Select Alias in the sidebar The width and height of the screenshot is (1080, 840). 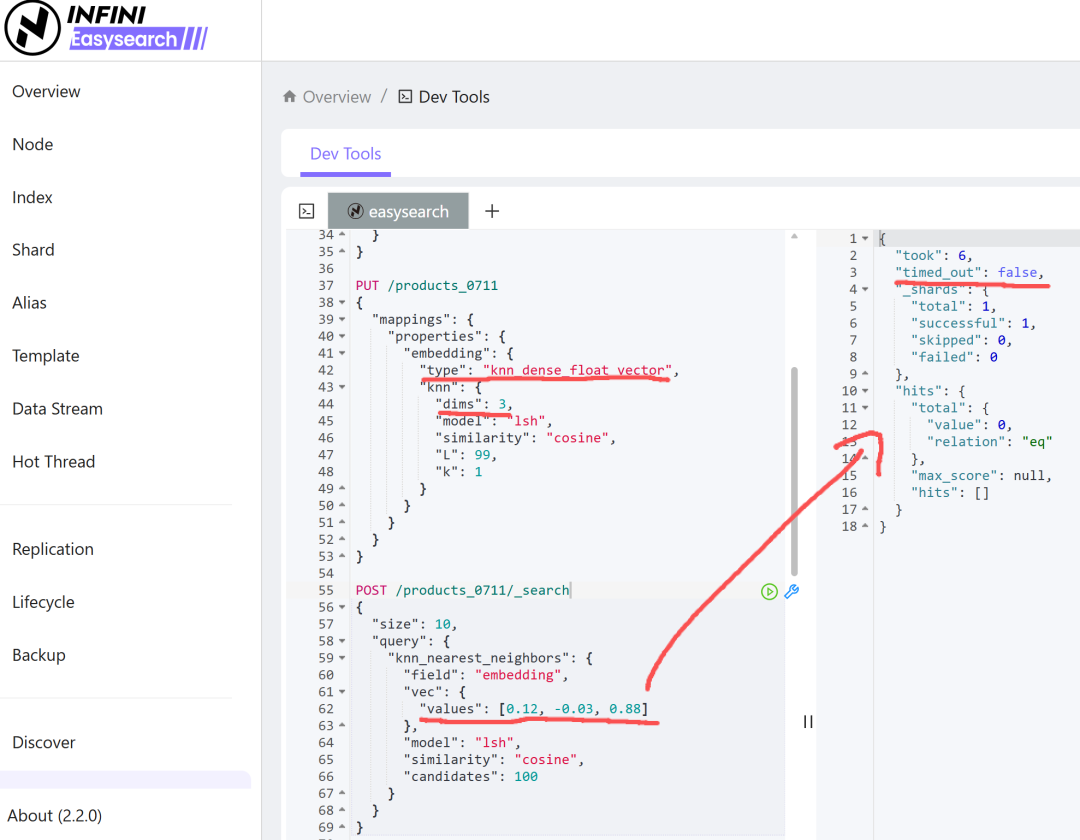coord(29,303)
